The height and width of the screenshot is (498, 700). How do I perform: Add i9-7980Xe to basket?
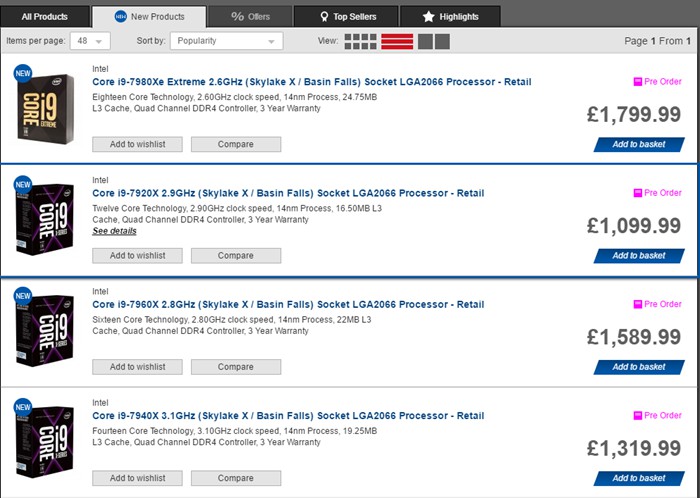click(x=639, y=144)
